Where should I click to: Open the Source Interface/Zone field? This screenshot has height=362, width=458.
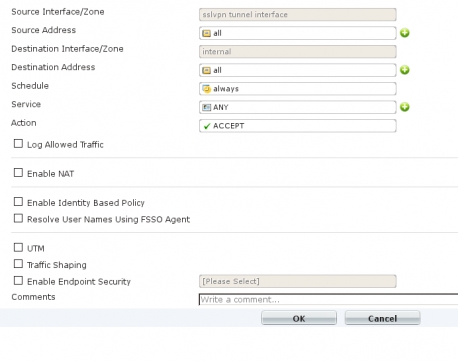tap(298, 15)
